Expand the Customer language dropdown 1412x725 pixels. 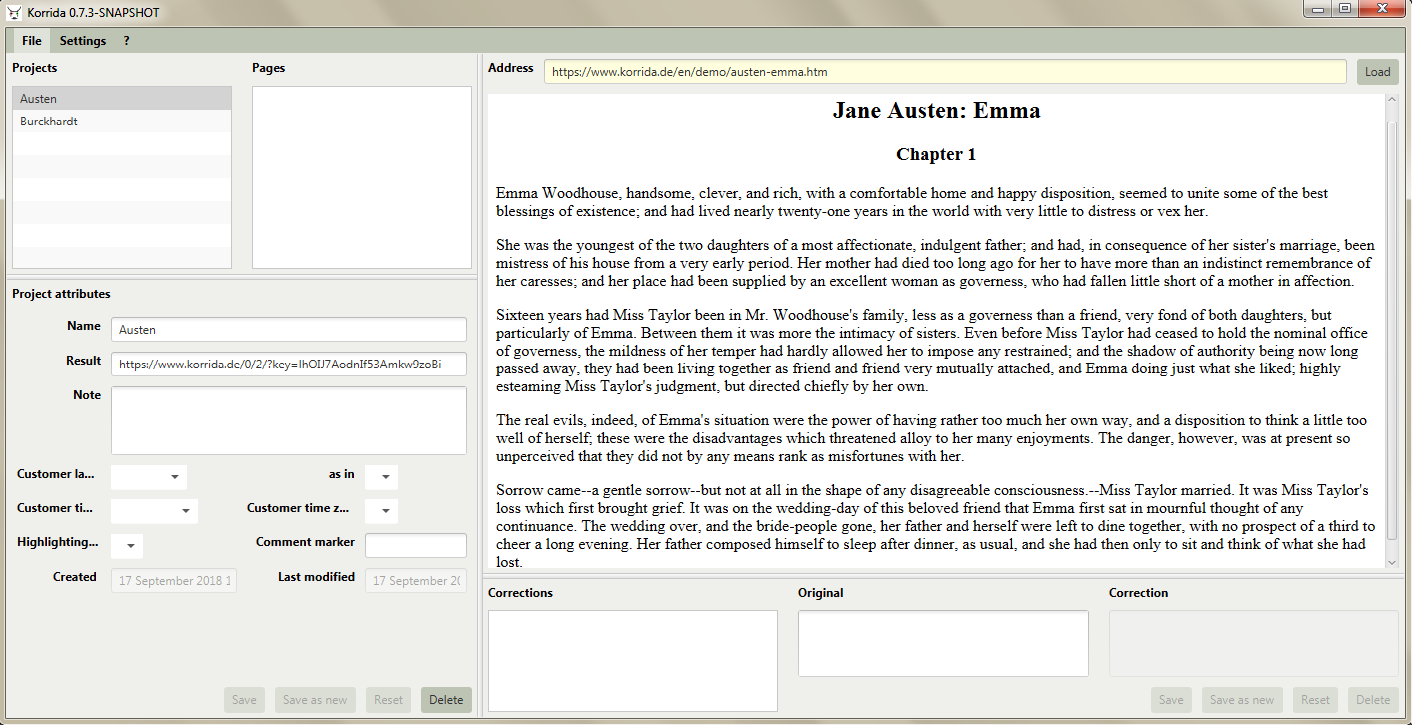(149, 477)
